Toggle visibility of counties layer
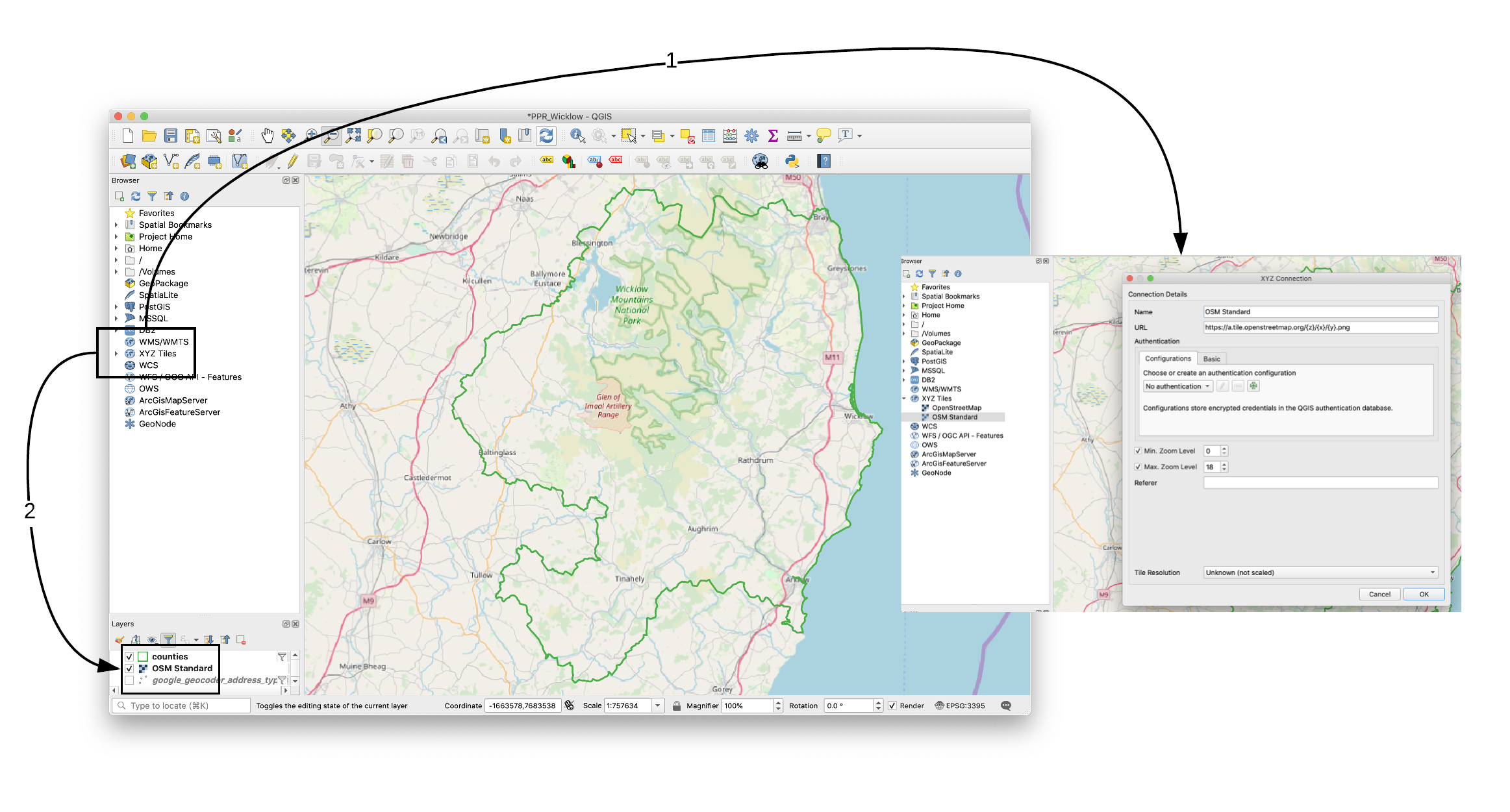This screenshot has width=1510, height=812. click(129, 657)
